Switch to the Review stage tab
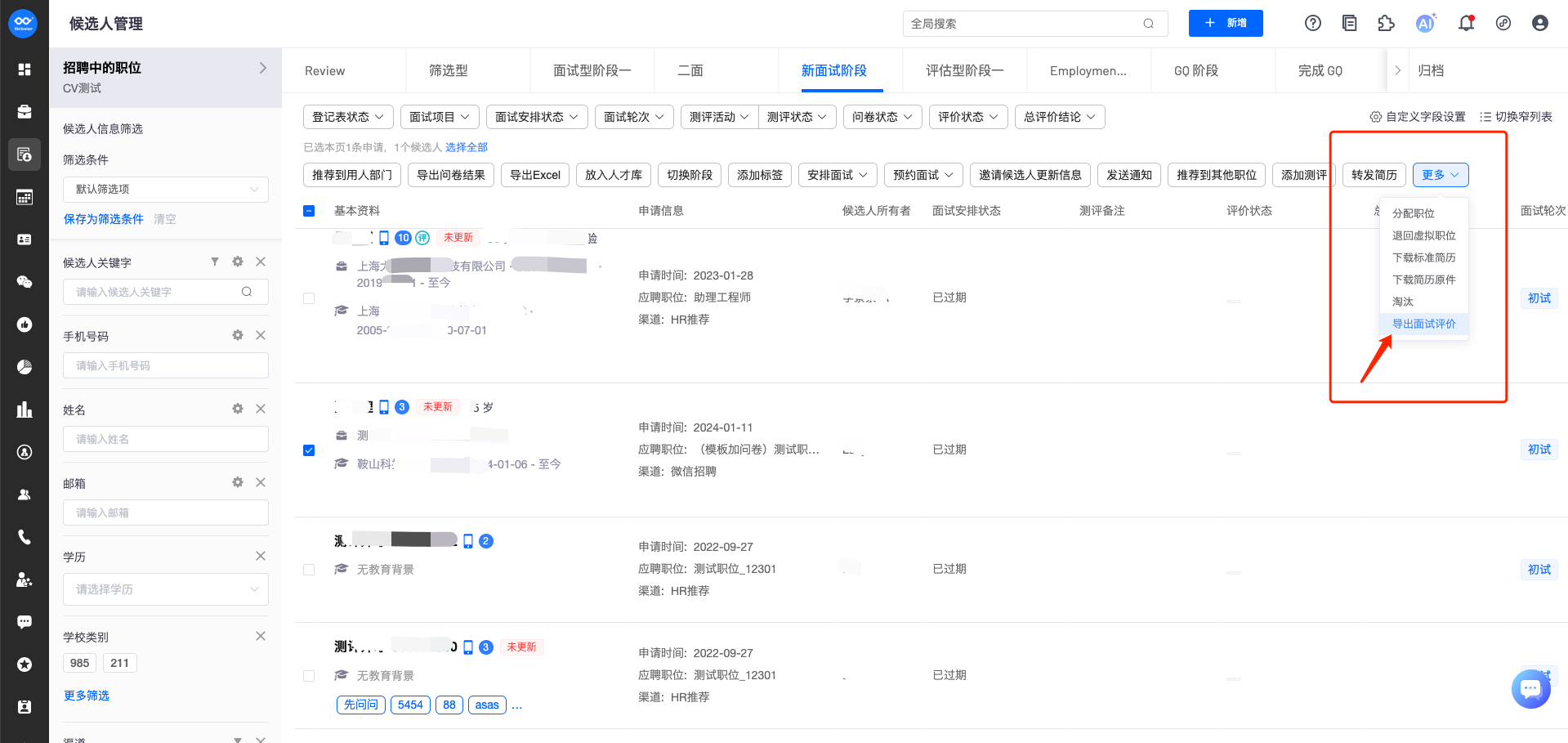This screenshot has height=743, width=1568. pos(325,71)
